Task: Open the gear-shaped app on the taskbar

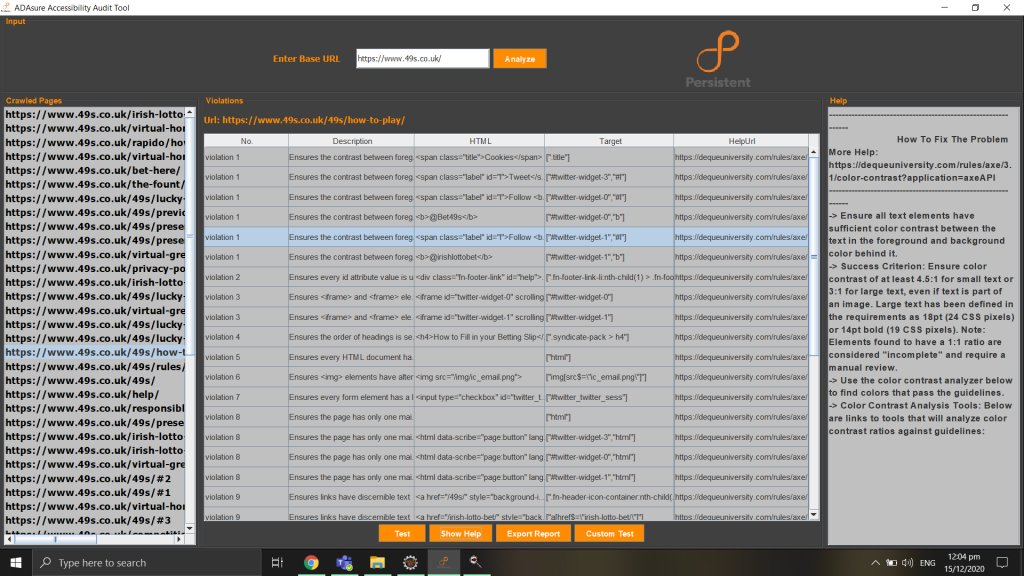Action: (x=410, y=562)
